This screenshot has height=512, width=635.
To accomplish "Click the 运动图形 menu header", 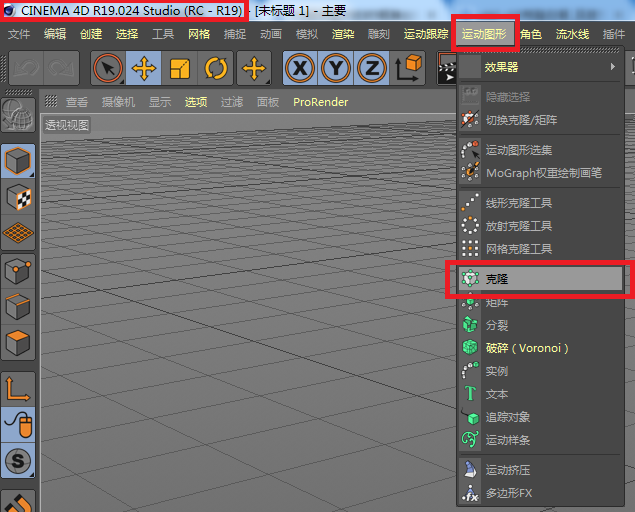I will tap(484, 34).
